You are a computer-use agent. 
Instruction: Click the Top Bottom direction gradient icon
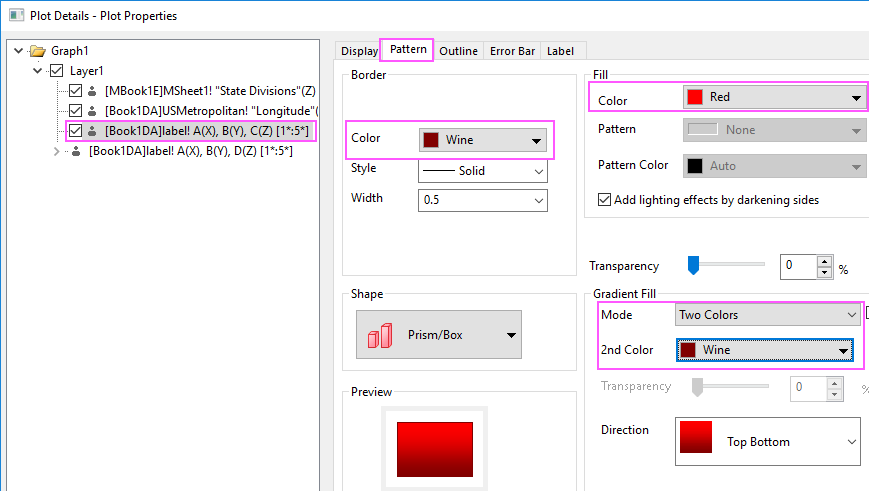[x=696, y=437]
